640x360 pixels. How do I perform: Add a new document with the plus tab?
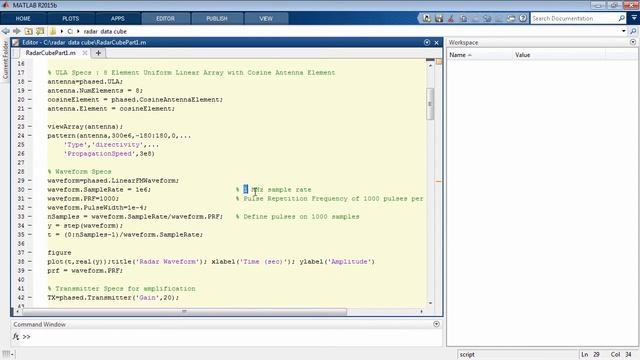point(98,53)
